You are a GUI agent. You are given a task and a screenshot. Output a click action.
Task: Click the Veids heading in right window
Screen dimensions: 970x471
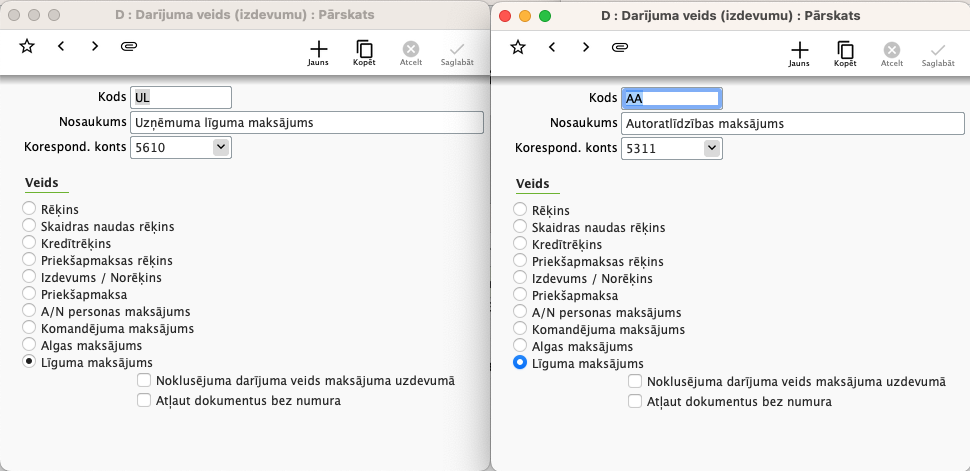coord(533,184)
